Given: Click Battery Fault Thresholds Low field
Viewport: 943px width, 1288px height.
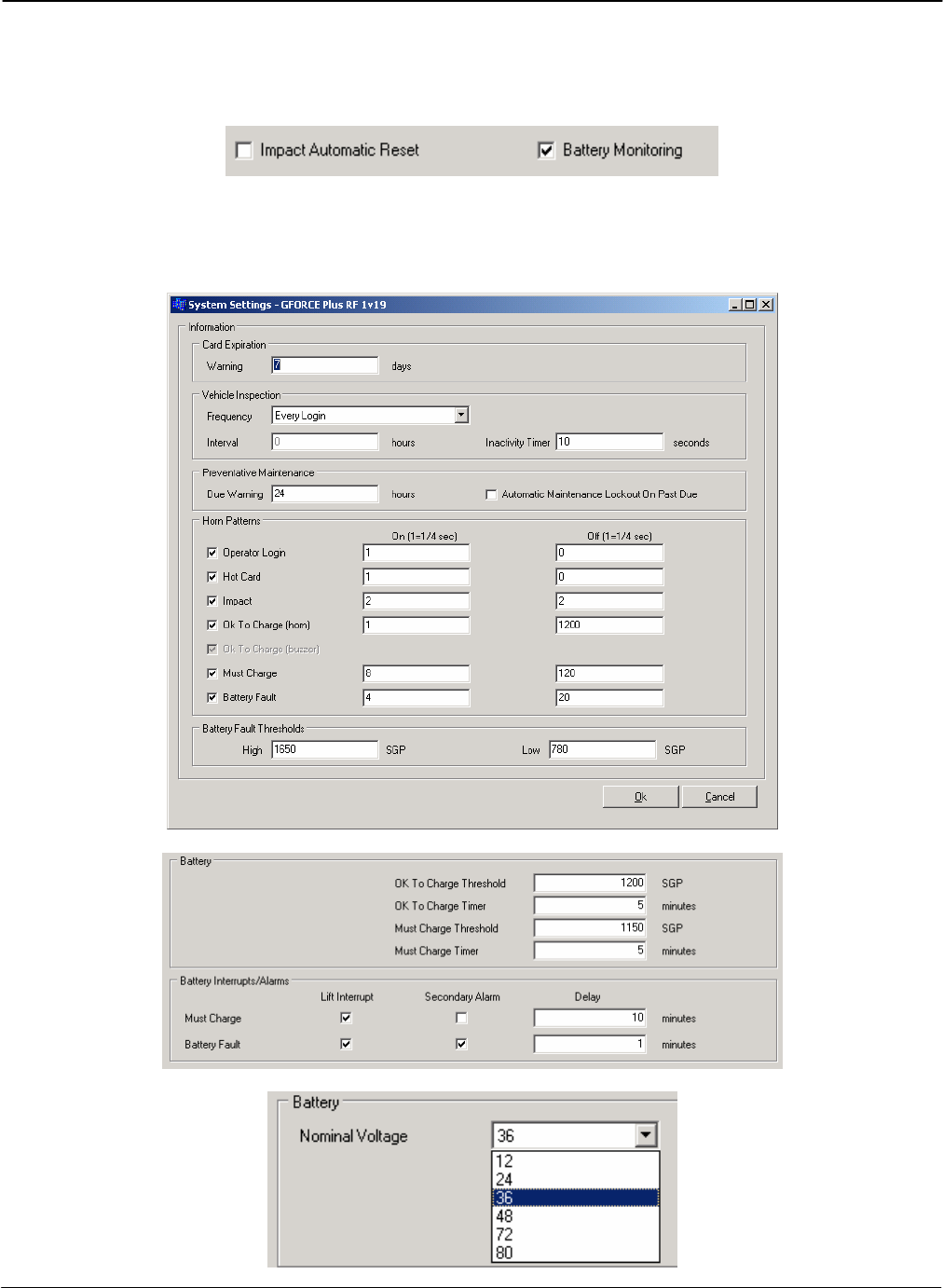Looking at the screenshot, I should [602, 749].
